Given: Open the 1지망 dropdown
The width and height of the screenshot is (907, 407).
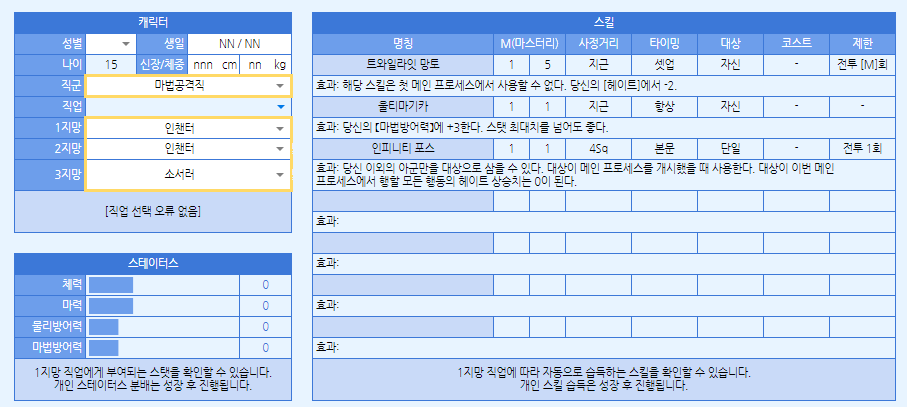Looking at the screenshot, I should (x=189, y=128).
